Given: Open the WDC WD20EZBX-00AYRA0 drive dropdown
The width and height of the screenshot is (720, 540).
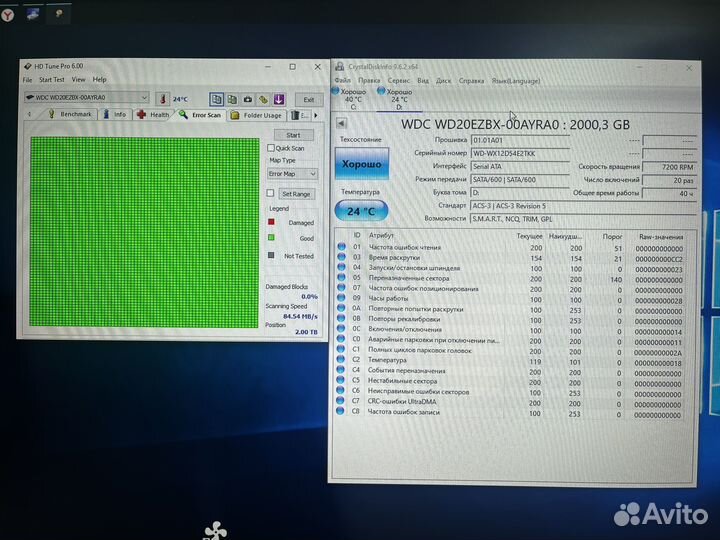Looking at the screenshot, I should pos(87,97).
